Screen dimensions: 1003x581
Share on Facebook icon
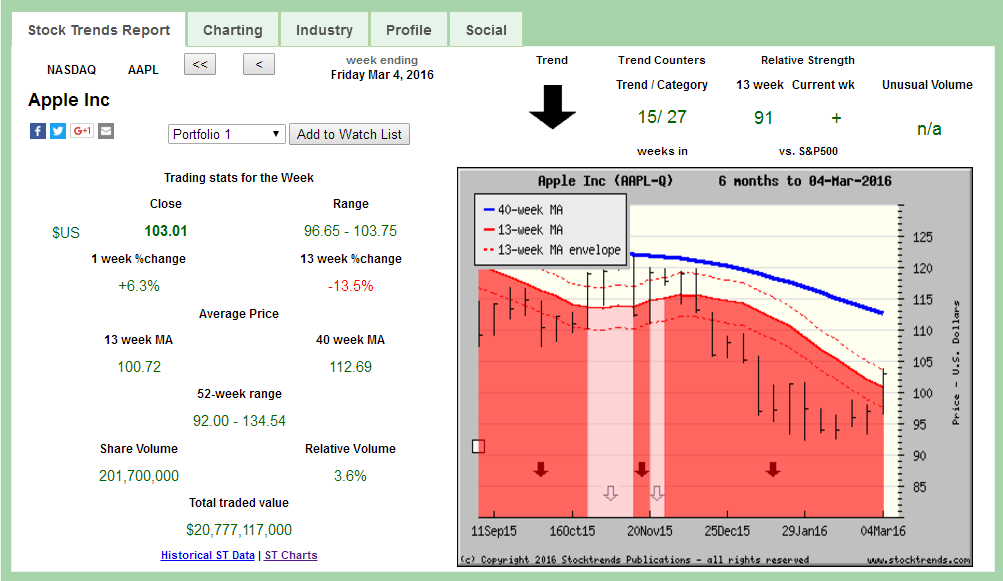pyautogui.click(x=38, y=131)
